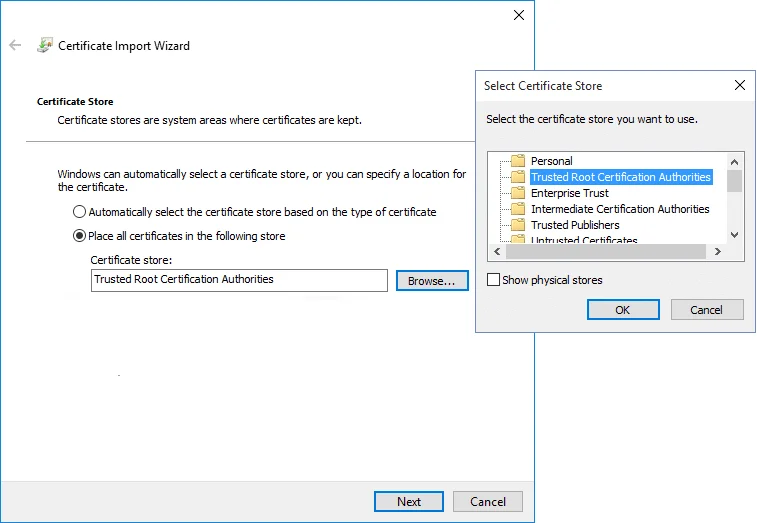Select the Untrusted Certificates store
This screenshot has height=523, width=757.
(x=584, y=240)
